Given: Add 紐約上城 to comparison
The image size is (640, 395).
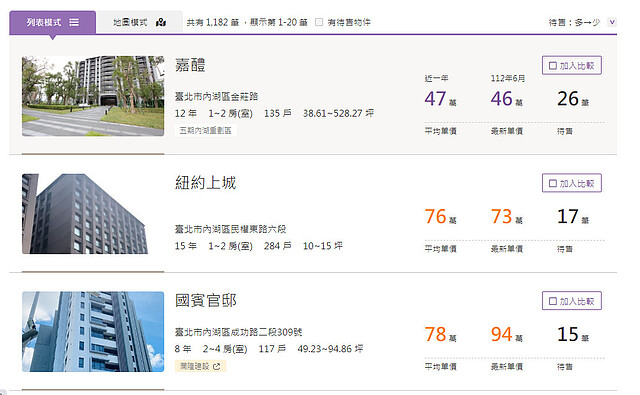Looking at the screenshot, I should click(571, 183).
